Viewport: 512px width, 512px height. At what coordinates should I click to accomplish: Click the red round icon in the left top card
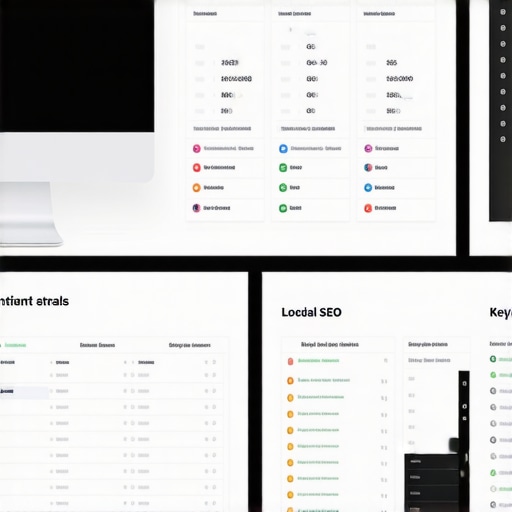click(x=197, y=168)
